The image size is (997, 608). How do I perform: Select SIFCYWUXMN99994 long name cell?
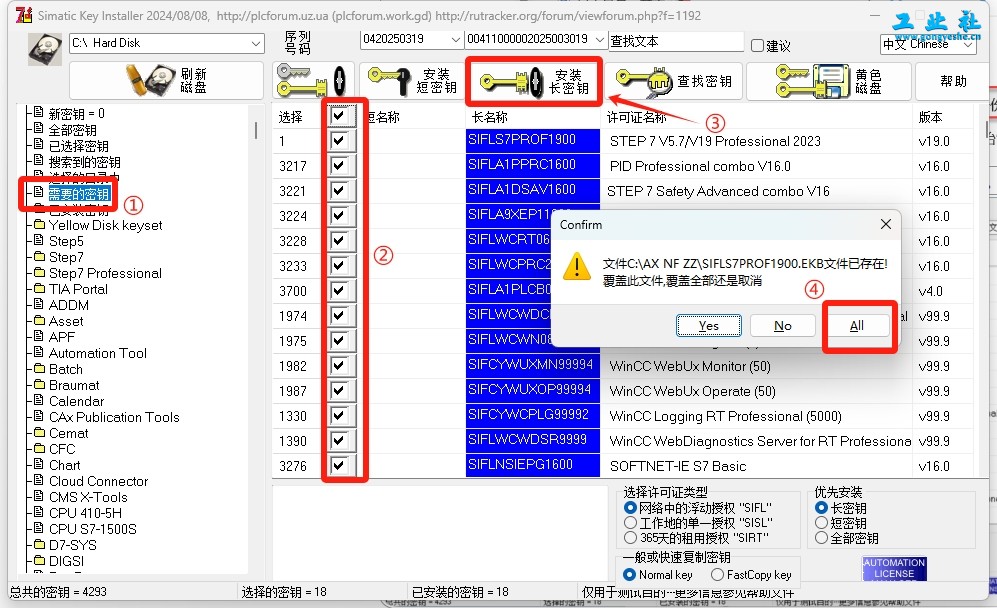click(533, 365)
